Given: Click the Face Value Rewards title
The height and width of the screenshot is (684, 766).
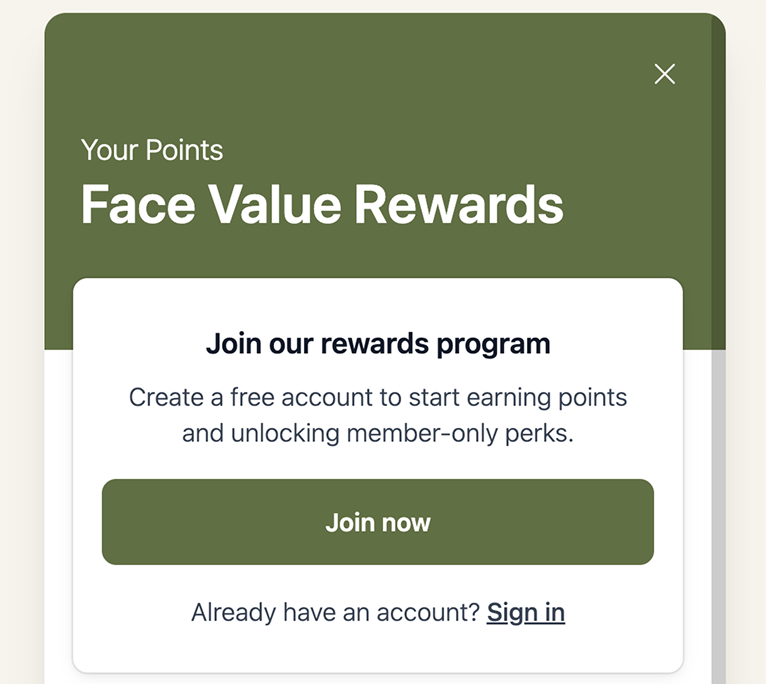Looking at the screenshot, I should pos(322,204).
